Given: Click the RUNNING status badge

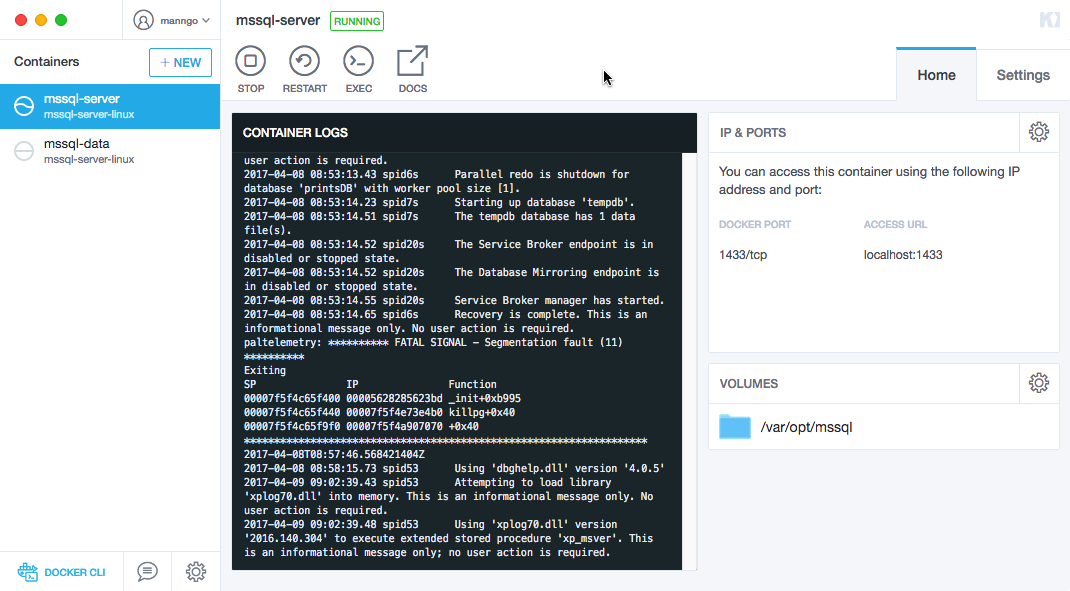Looking at the screenshot, I should (x=357, y=21).
